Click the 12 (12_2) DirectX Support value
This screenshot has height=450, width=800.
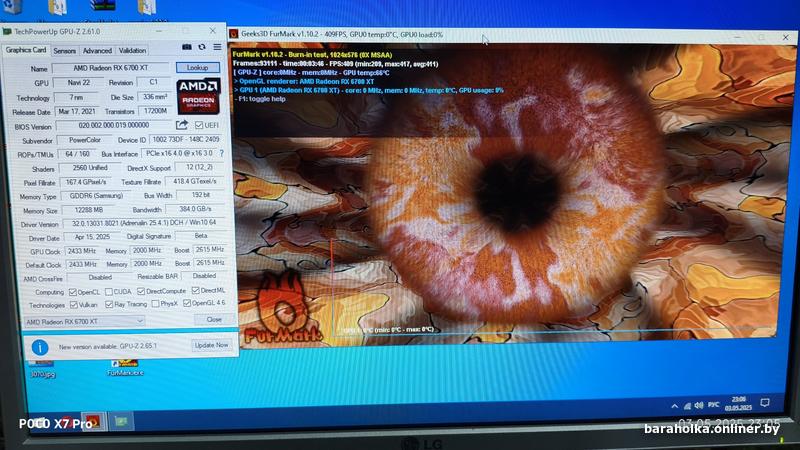point(199,167)
